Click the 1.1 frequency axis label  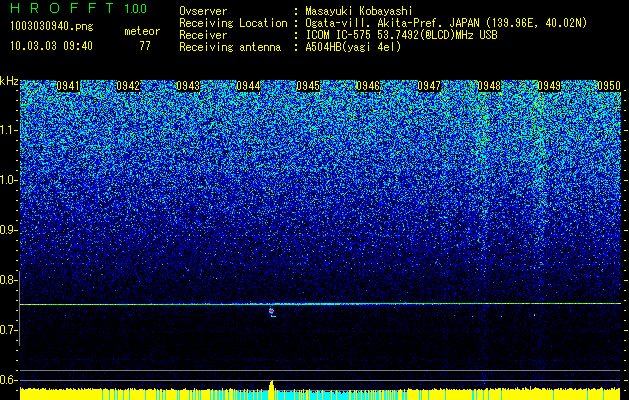tap(8, 130)
